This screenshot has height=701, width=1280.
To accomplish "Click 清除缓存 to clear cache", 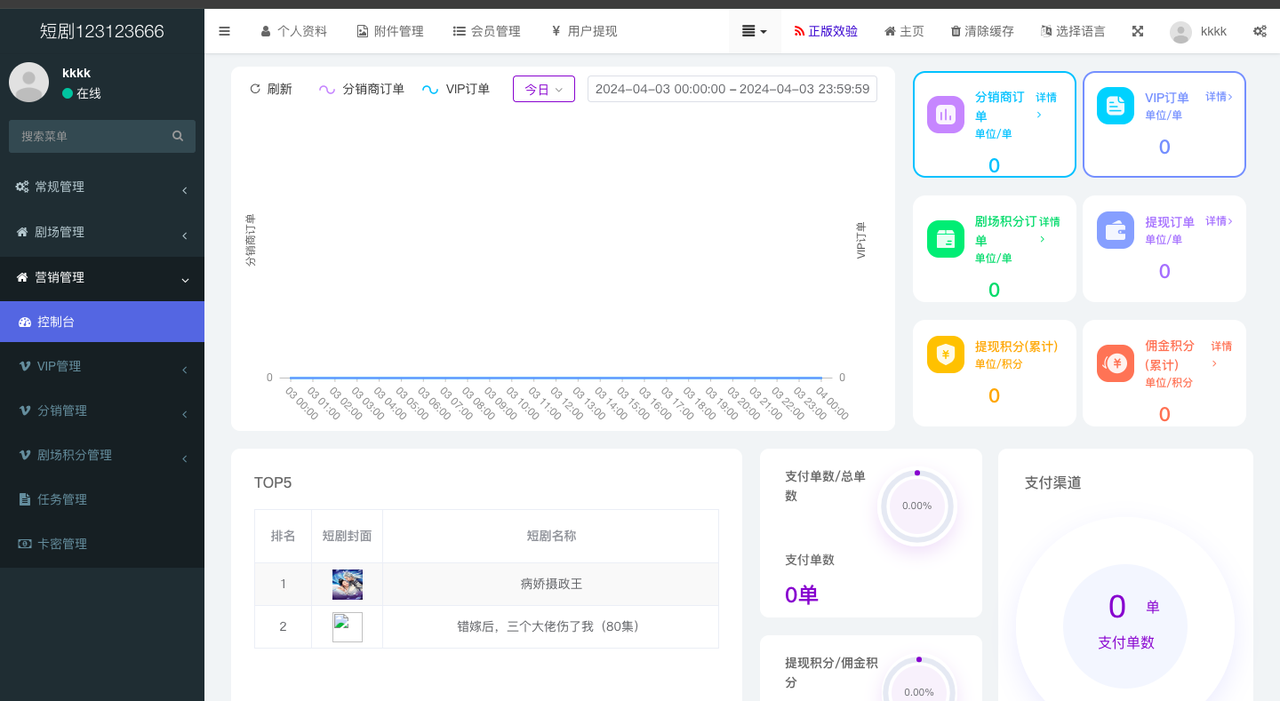I will click(982, 31).
